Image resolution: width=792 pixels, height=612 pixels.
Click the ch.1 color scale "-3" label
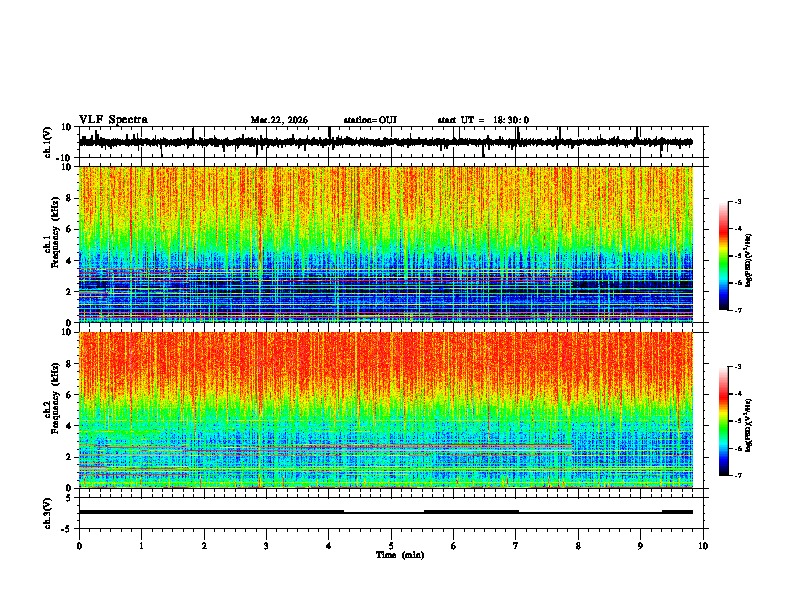click(x=737, y=201)
